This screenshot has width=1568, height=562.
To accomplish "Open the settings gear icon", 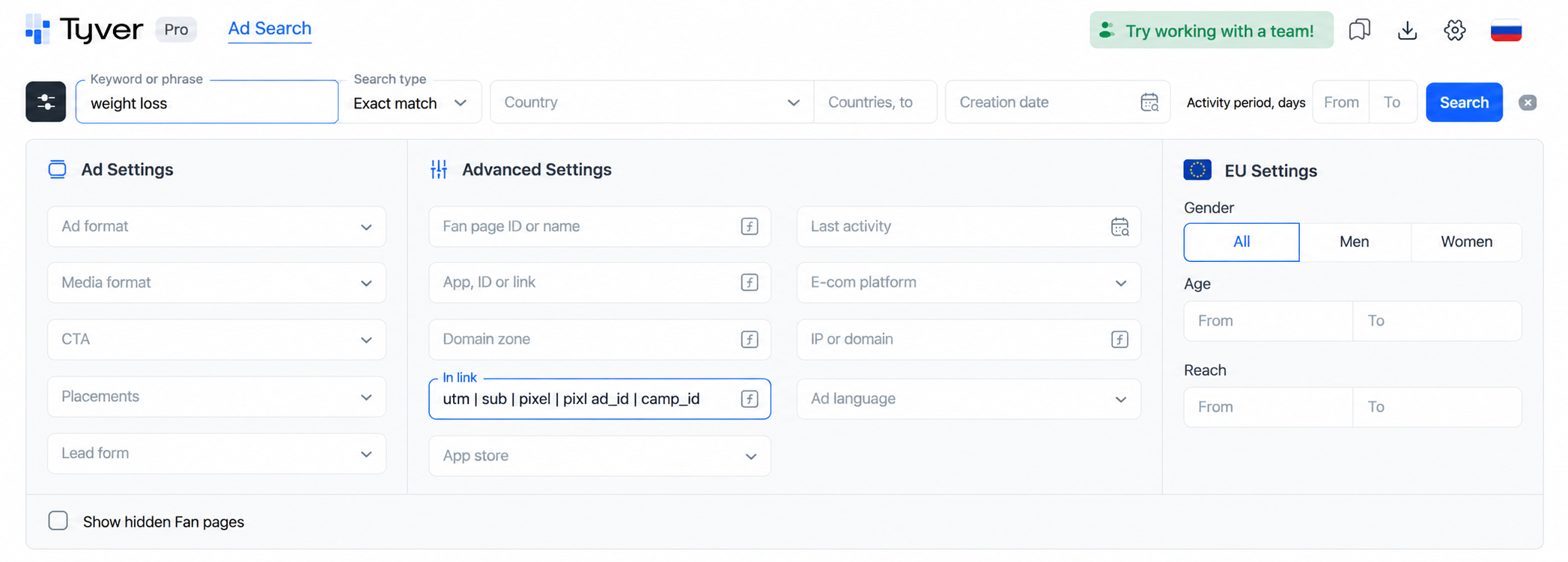I will pyautogui.click(x=1454, y=31).
